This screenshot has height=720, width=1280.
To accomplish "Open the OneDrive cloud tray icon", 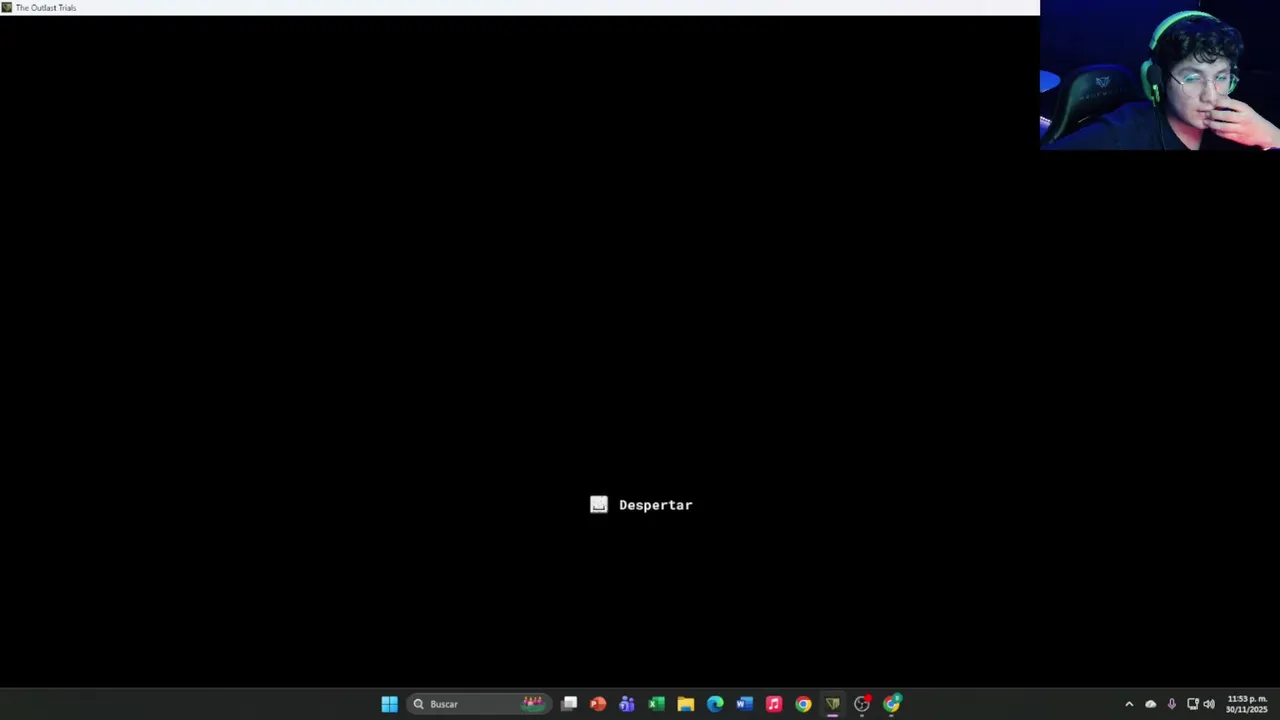I will click(1150, 704).
